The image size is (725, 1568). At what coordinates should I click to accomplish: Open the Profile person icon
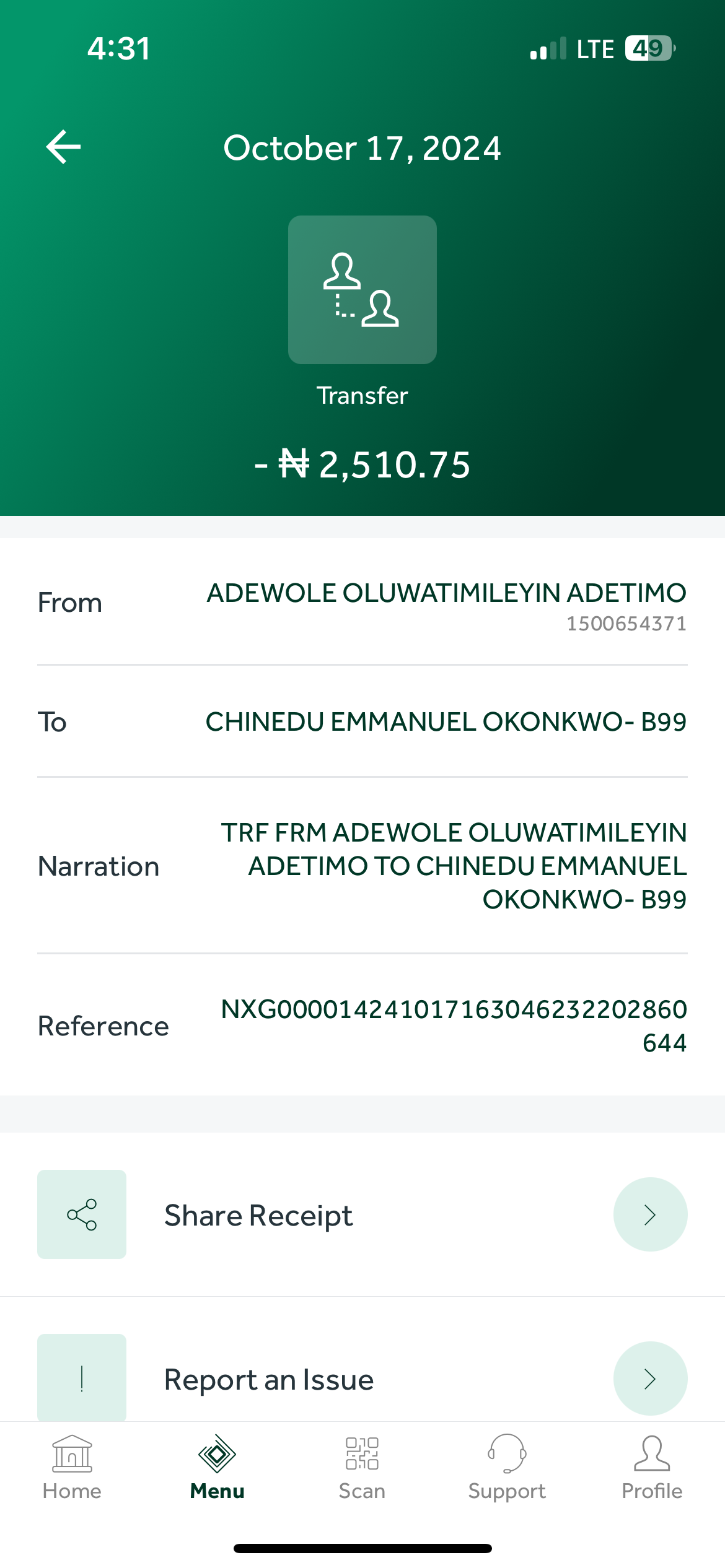click(652, 1453)
